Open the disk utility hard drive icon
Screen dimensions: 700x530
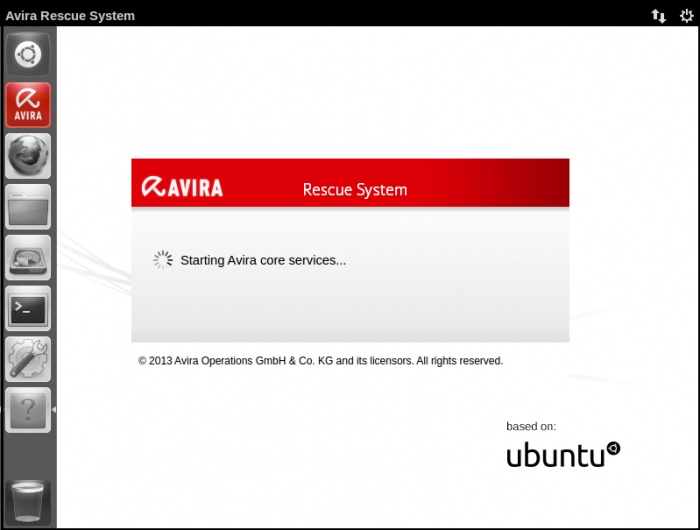point(28,258)
